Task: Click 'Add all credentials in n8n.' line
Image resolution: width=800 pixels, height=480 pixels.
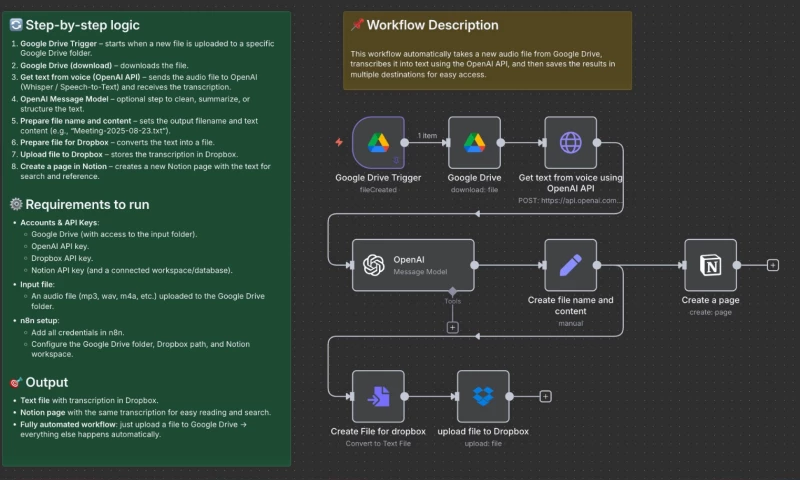Action: (x=78, y=333)
